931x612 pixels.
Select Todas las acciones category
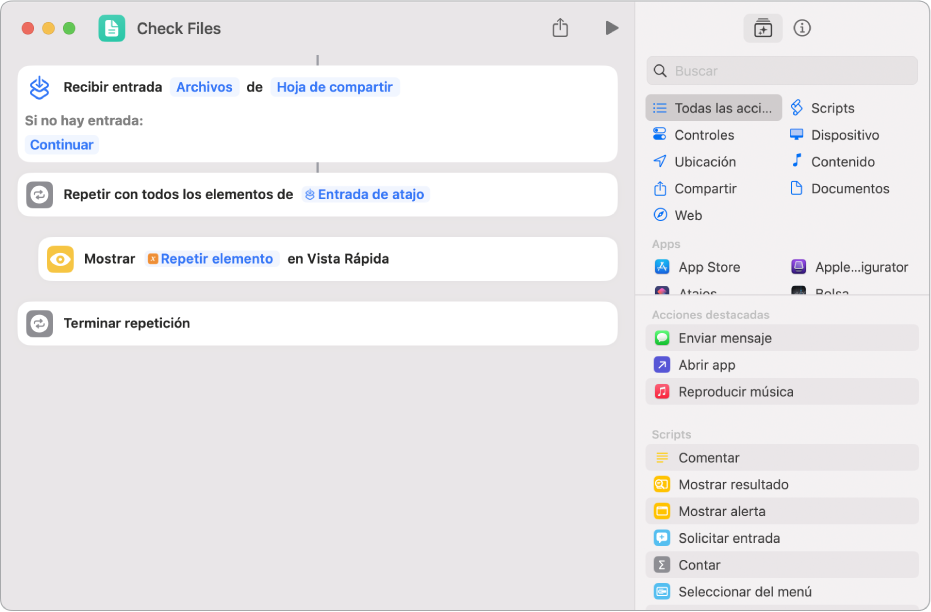pyautogui.click(x=714, y=108)
